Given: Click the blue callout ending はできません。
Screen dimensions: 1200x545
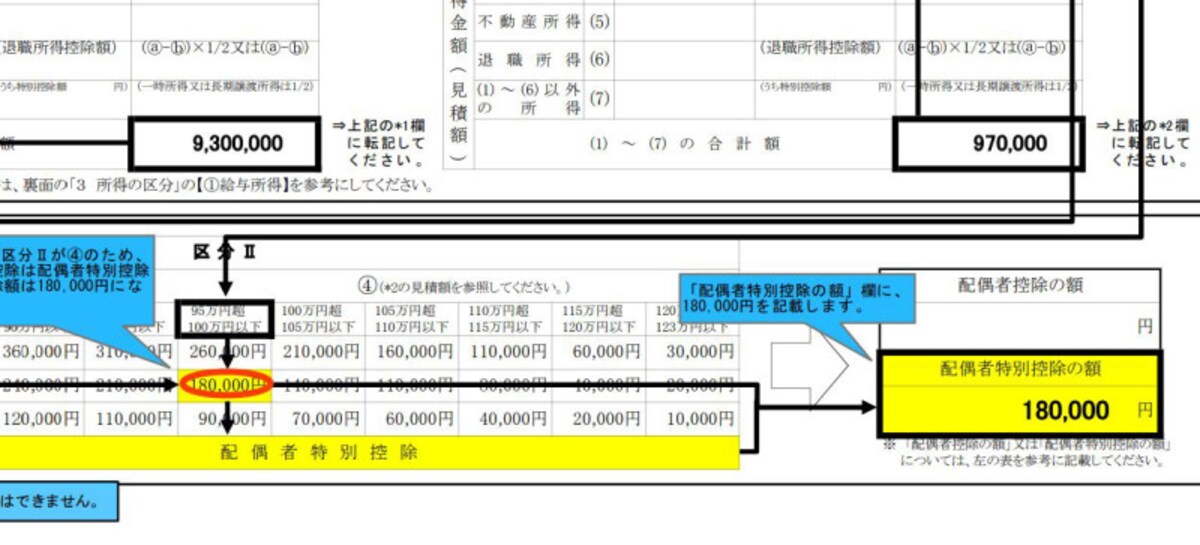Looking at the screenshot, I should [58, 502].
